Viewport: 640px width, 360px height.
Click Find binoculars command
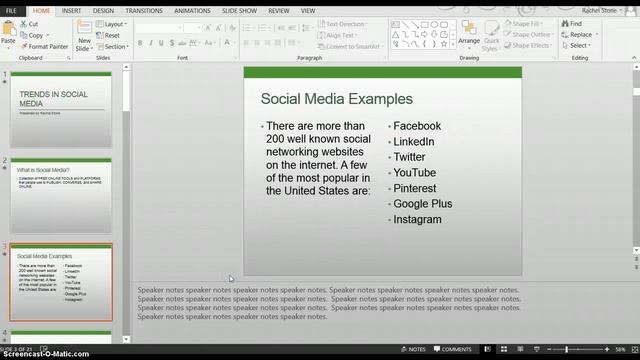(x=571, y=24)
